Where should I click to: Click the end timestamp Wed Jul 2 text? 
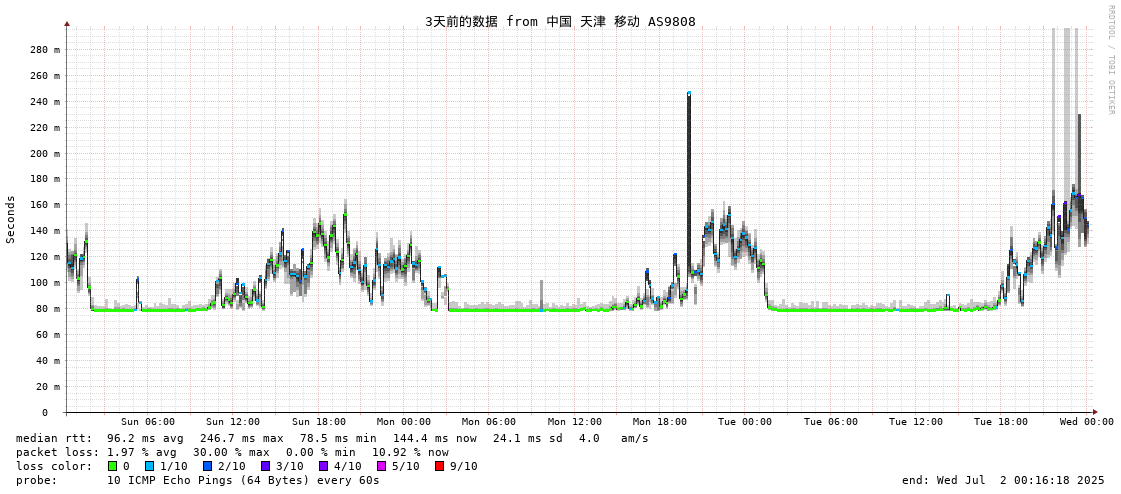pyautogui.click(x=1004, y=480)
